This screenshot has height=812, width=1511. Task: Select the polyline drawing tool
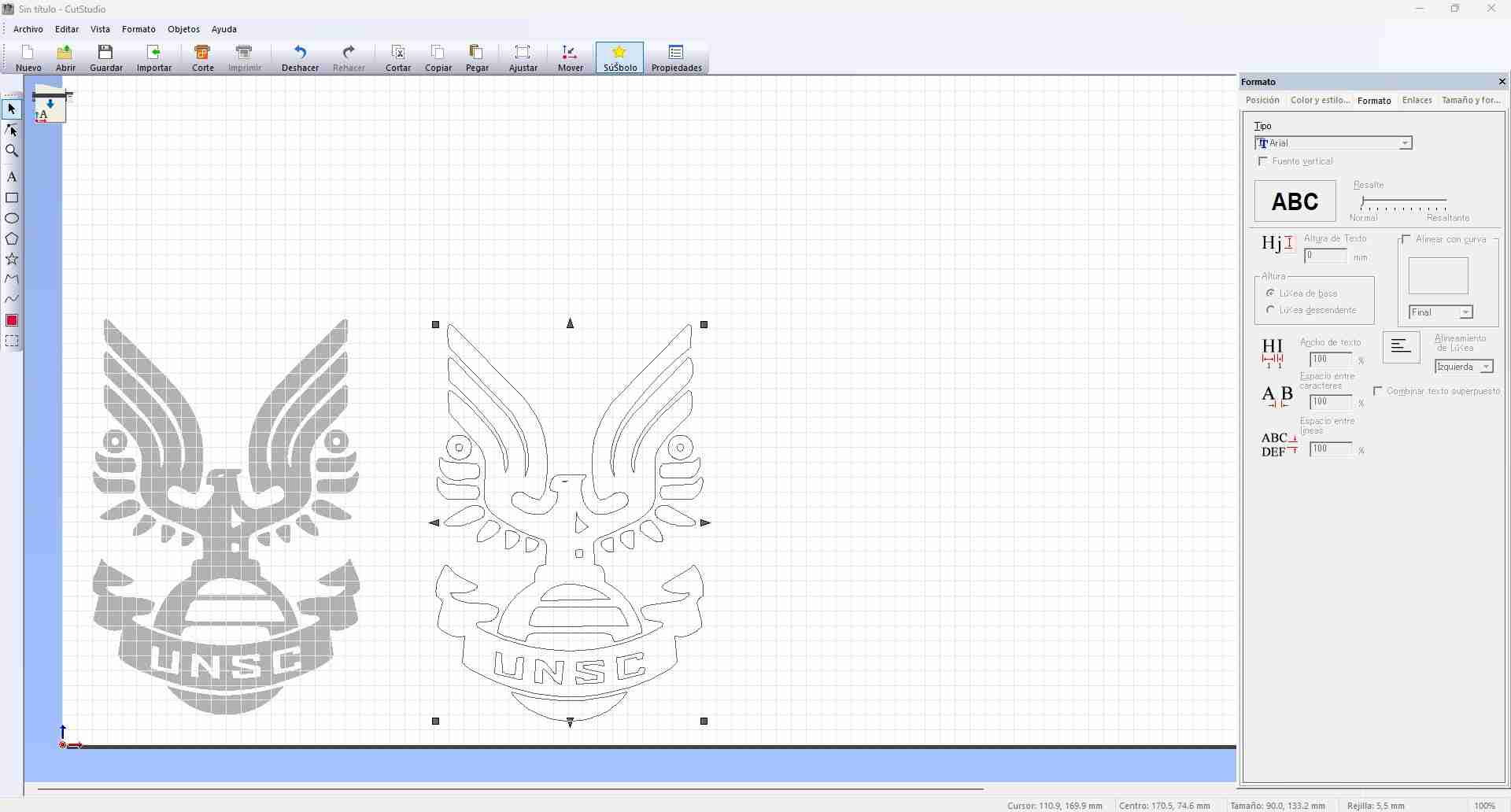pyautogui.click(x=12, y=279)
